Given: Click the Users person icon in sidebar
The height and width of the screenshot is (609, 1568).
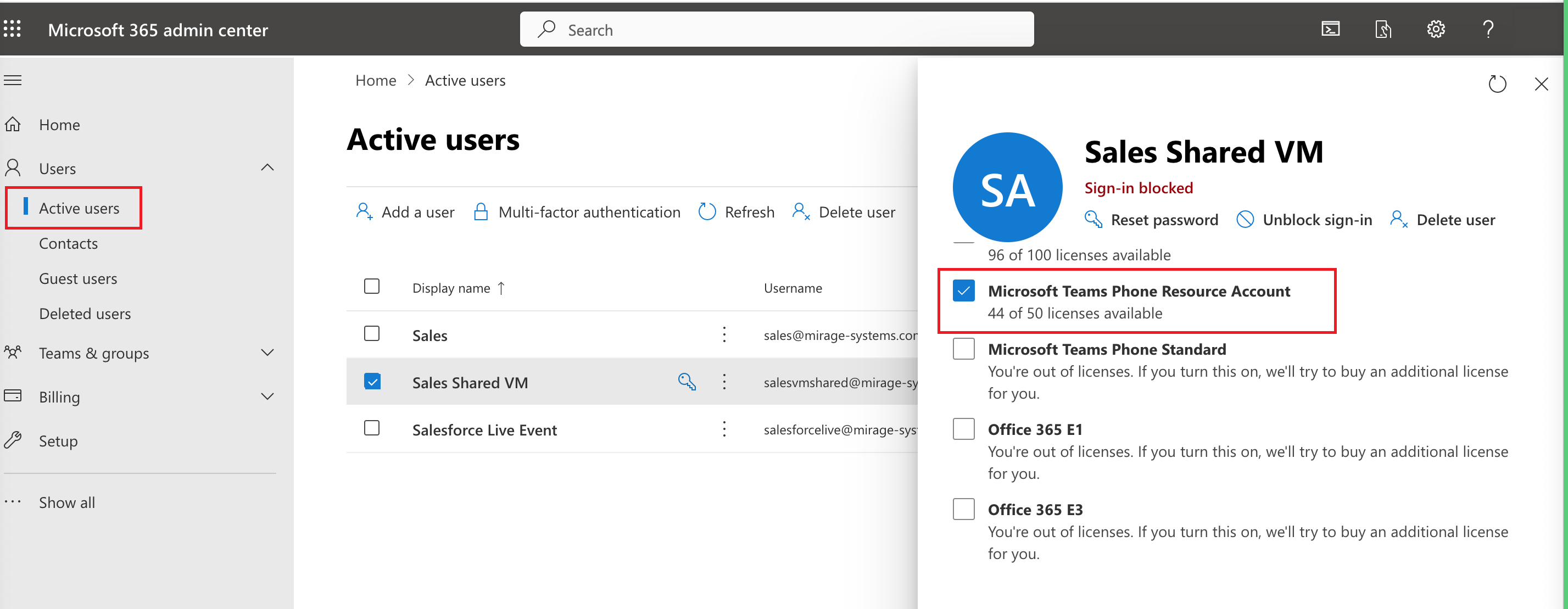Looking at the screenshot, I should (x=13, y=167).
